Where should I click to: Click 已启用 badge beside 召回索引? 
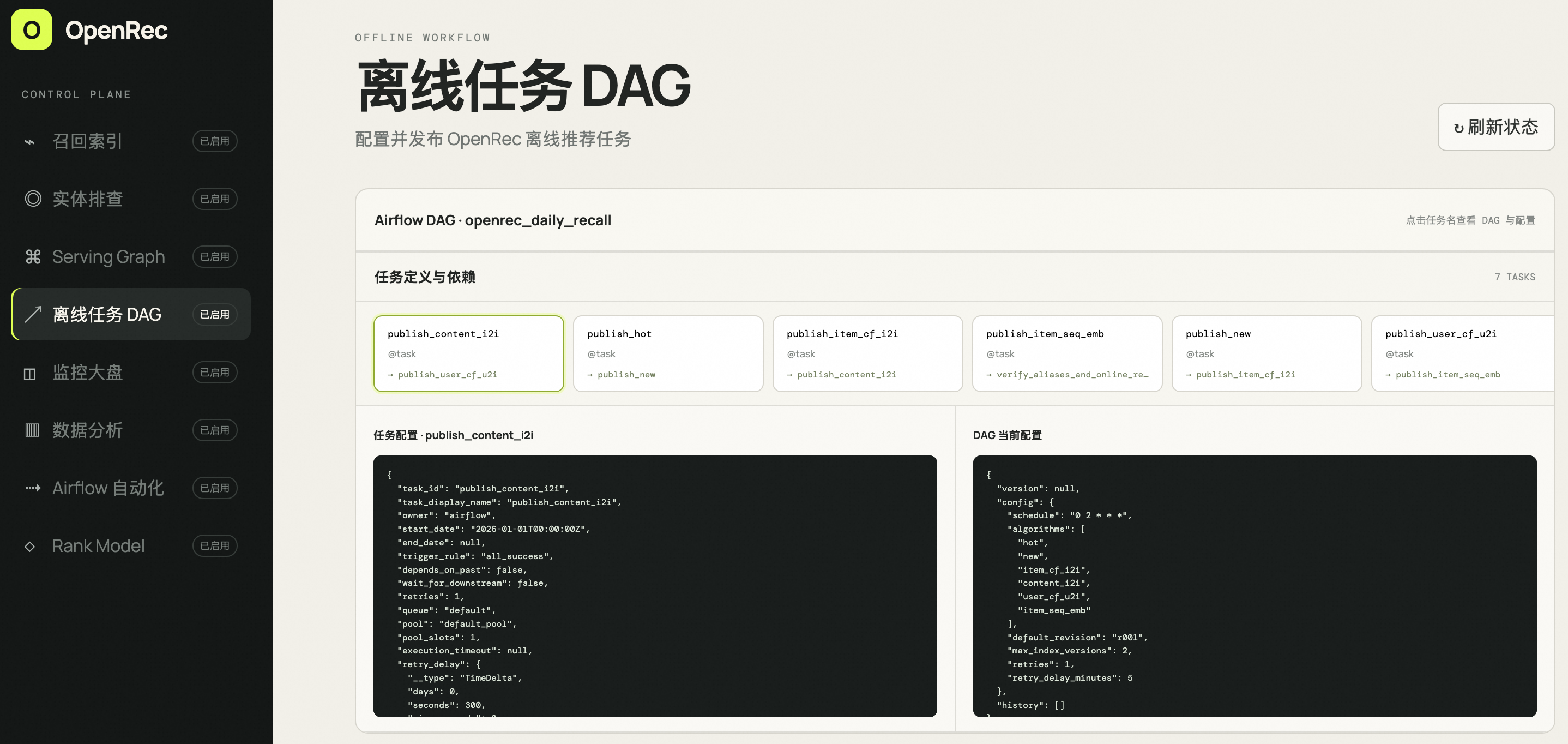click(215, 141)
